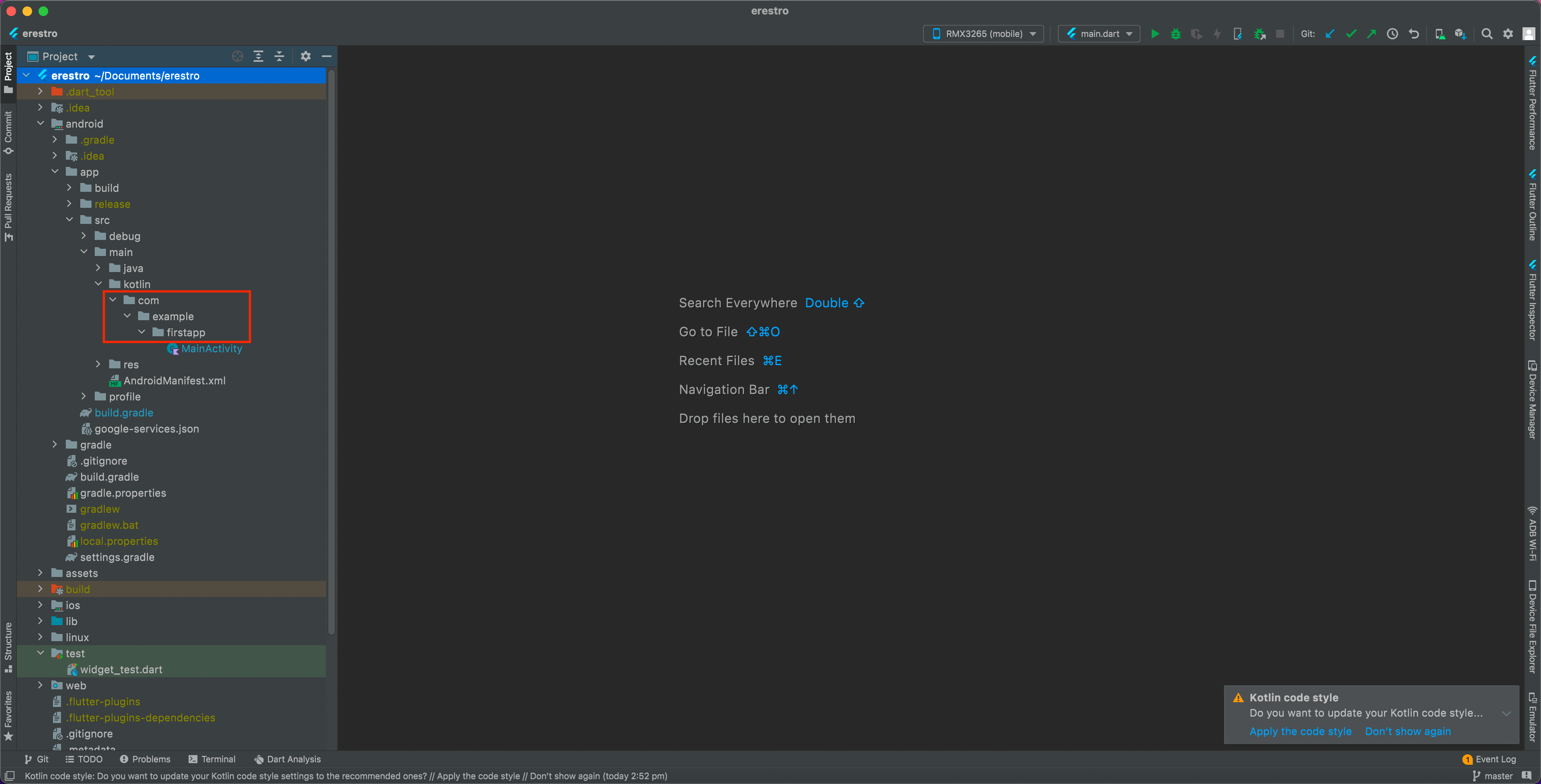This screenshot has height=784, width=1541.
Task: Open the Terminal tool window tab
Action: (x=212, y=759)
